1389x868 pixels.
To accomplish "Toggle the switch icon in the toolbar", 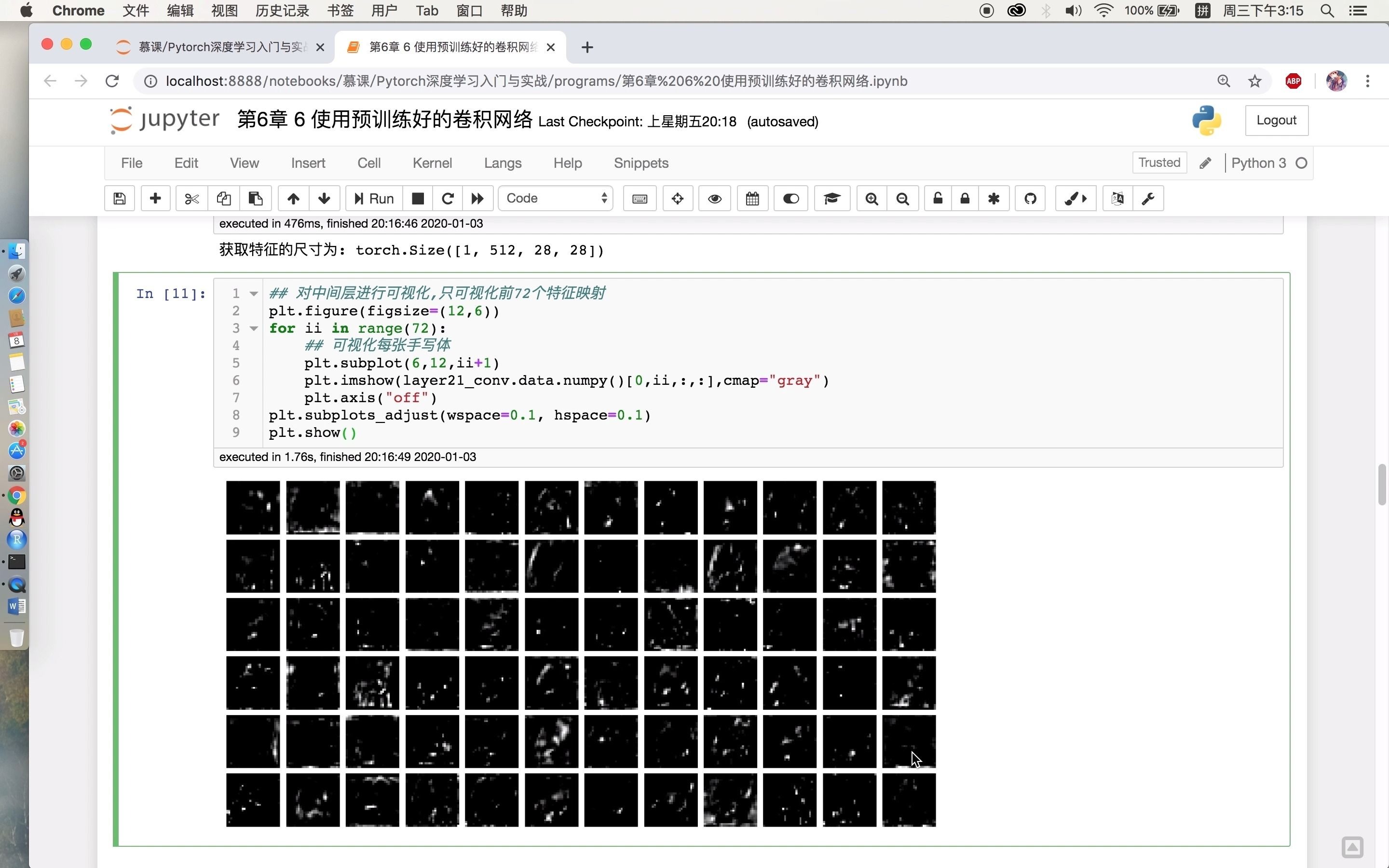I will tap(791, 199).
